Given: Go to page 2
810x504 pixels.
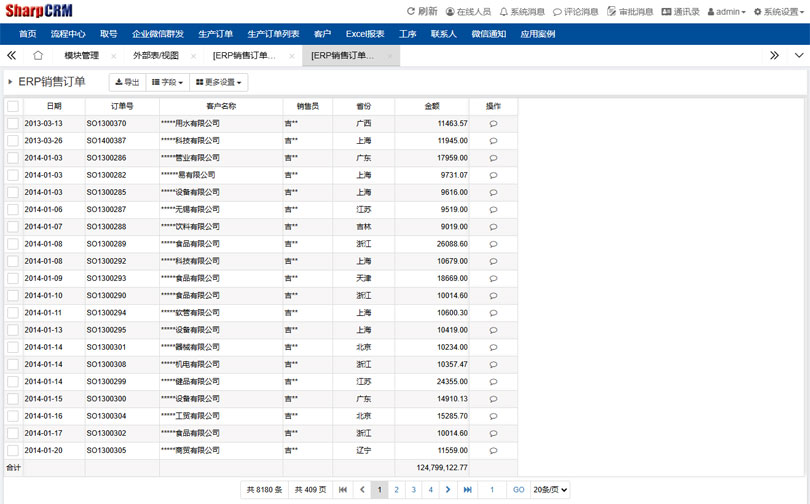Looking at the screenshot, I should [396, 490].
